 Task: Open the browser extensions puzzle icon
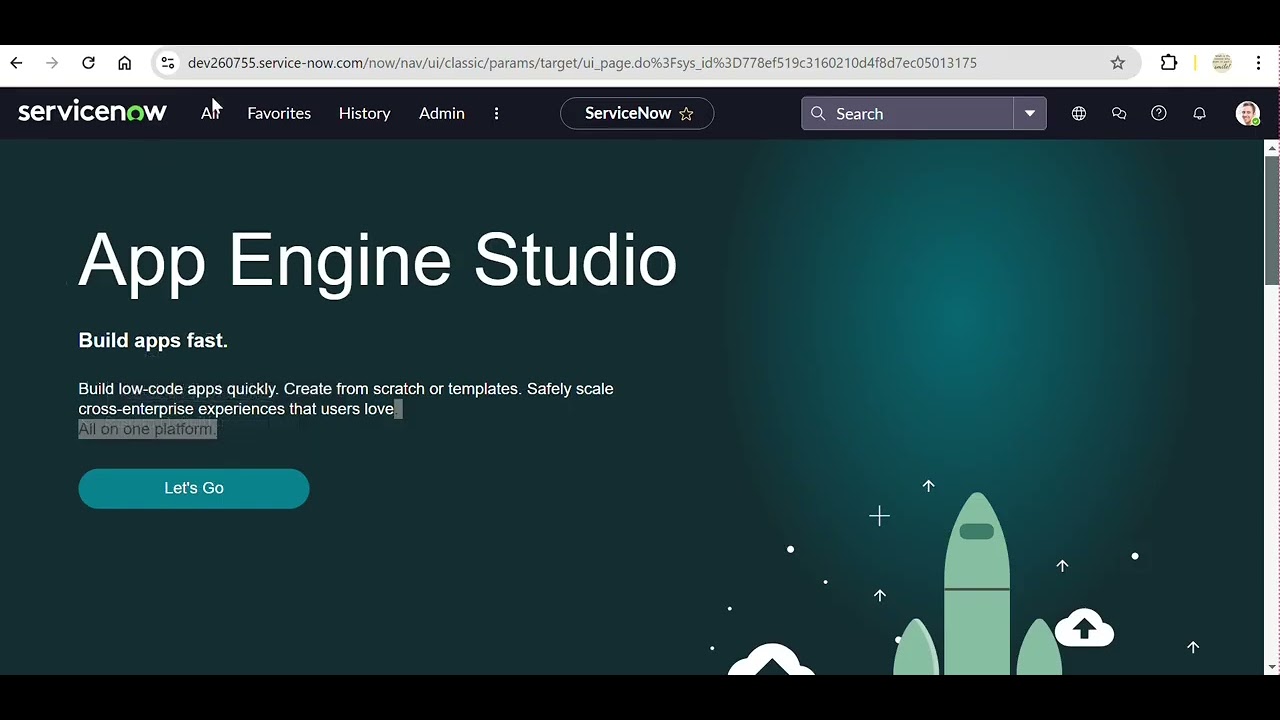(x=1169, y=63)
